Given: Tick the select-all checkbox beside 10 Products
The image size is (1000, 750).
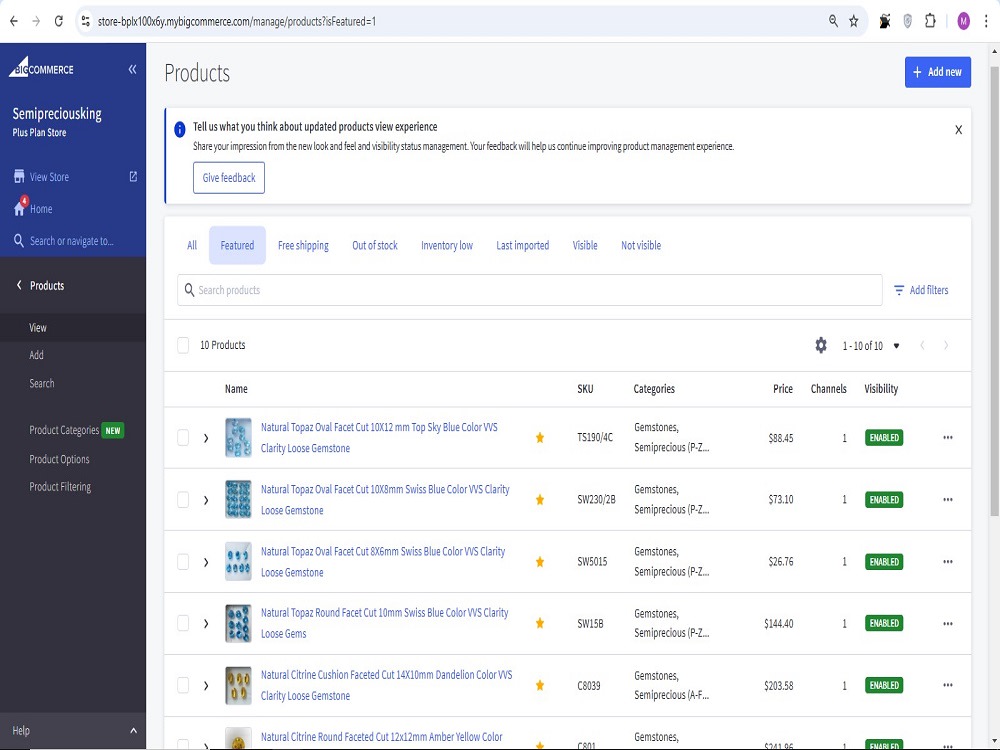Looking at the screenshot, I should tap(183, 345).
